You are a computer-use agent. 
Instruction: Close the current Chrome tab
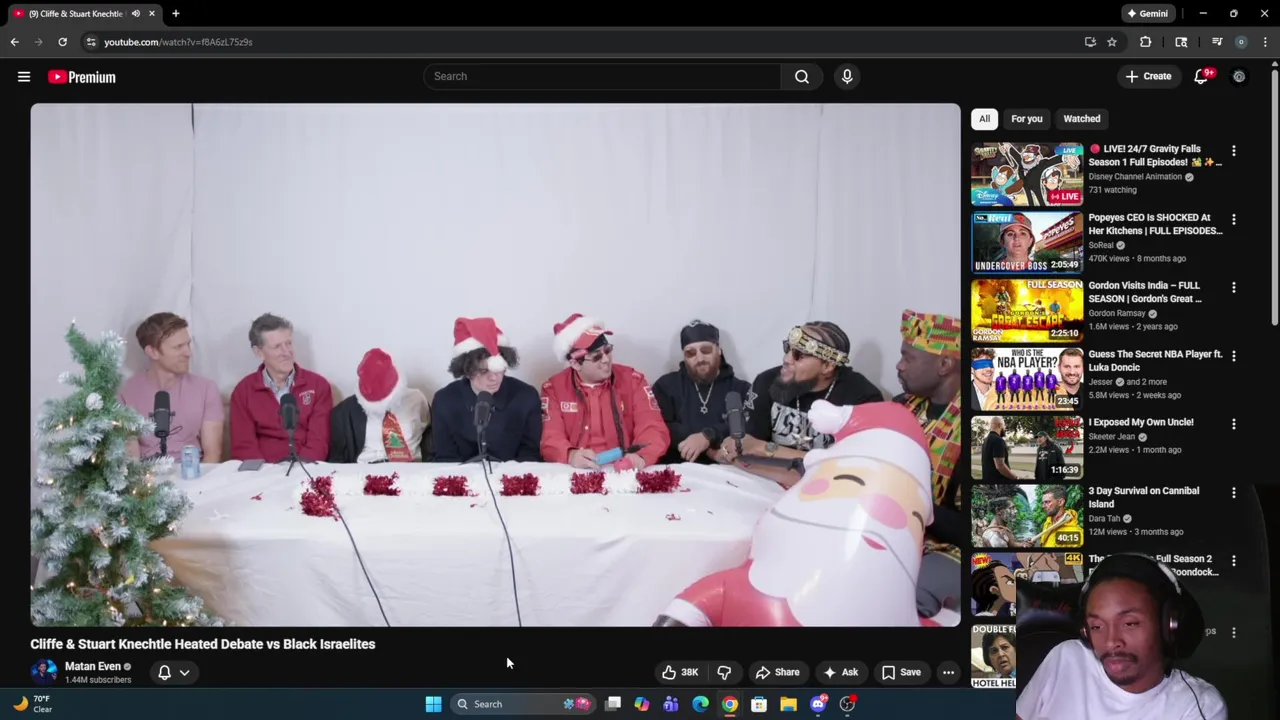point(151,13)
